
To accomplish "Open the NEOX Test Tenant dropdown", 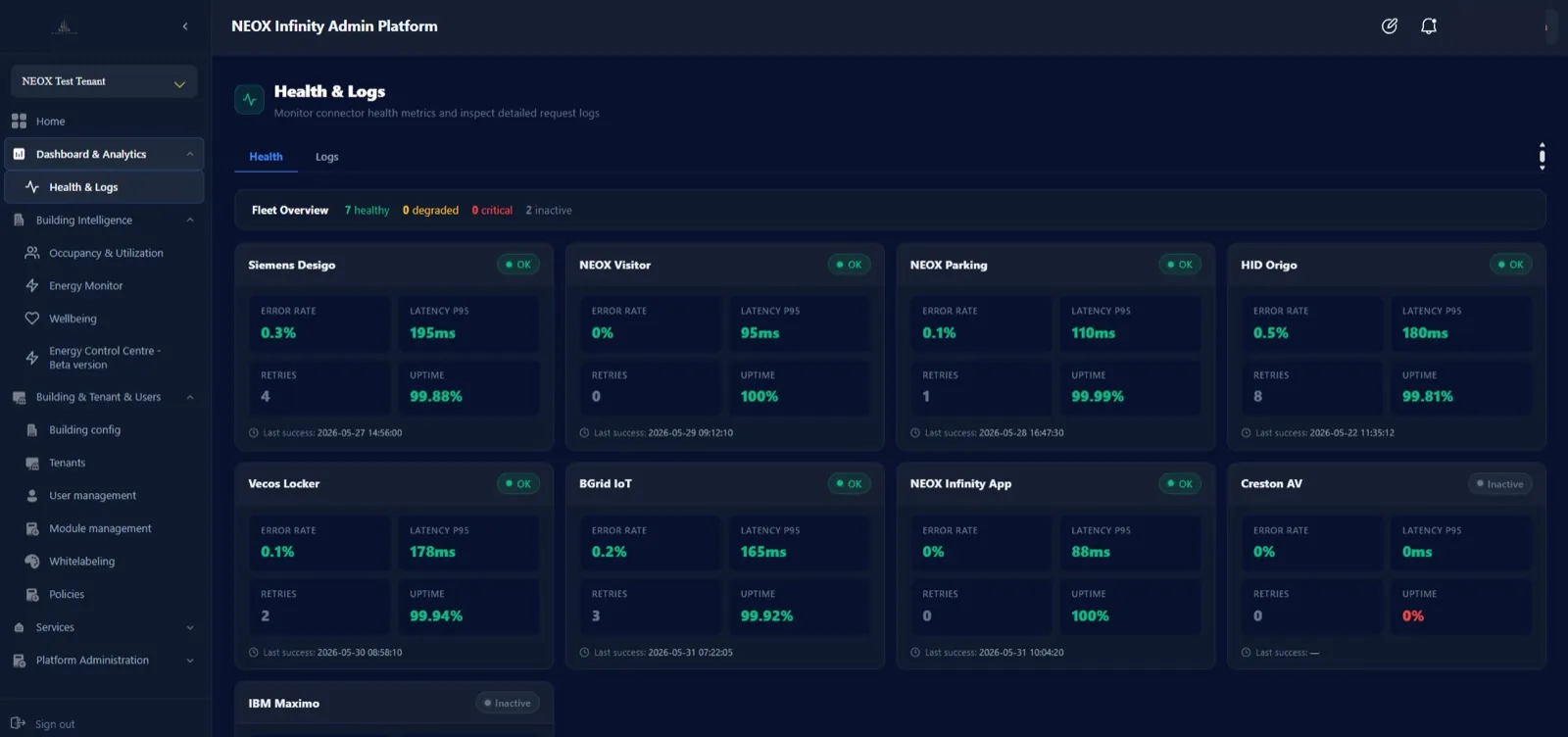I will tap(104, 81).
